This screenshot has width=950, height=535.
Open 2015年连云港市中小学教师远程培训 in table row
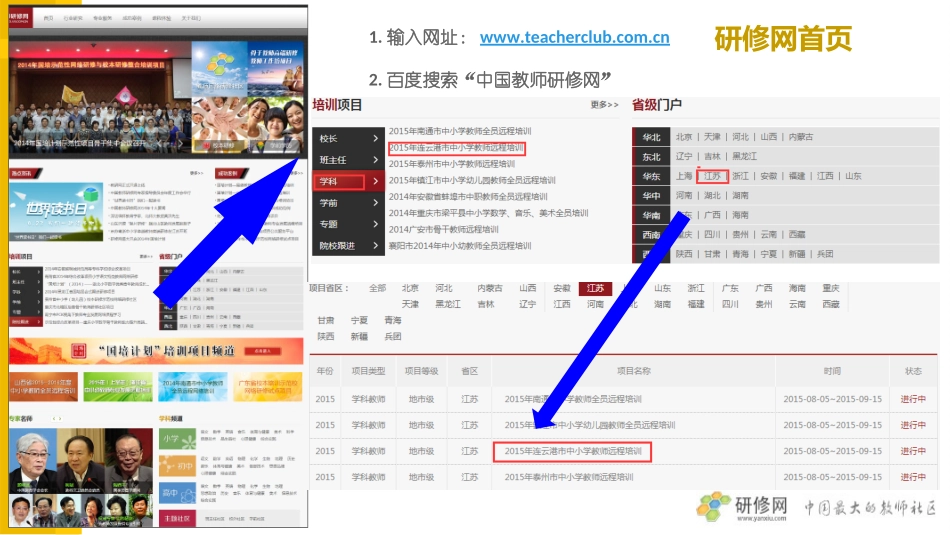coord(573,451)
